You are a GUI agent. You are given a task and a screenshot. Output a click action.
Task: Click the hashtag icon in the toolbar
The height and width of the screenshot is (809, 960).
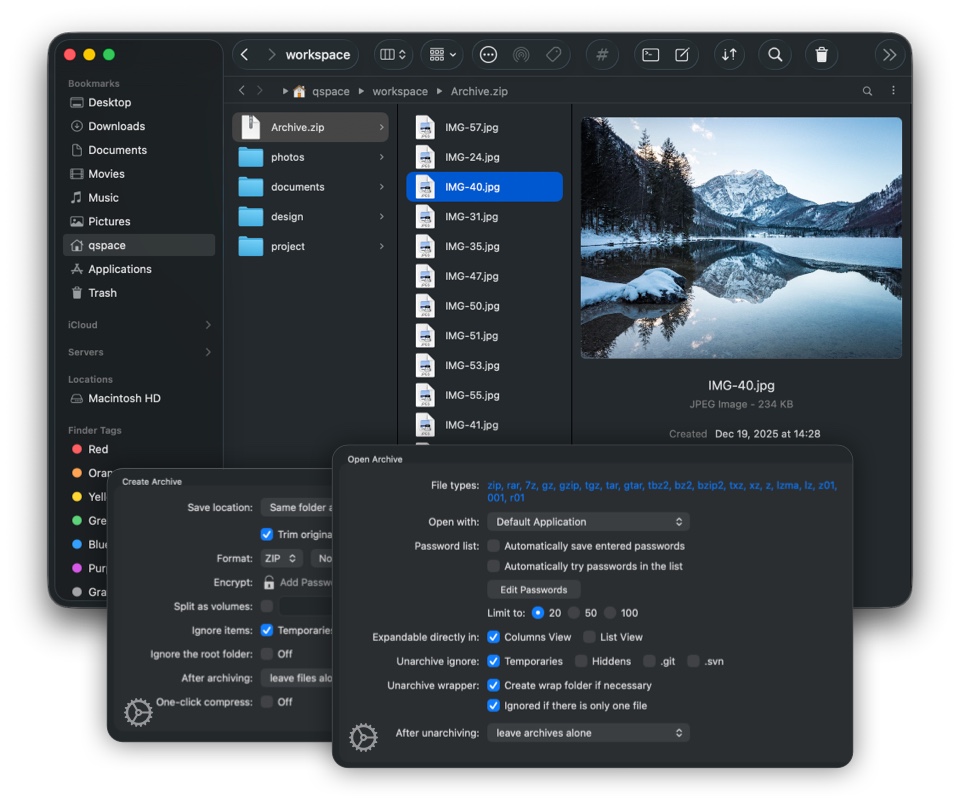point(601,55)
